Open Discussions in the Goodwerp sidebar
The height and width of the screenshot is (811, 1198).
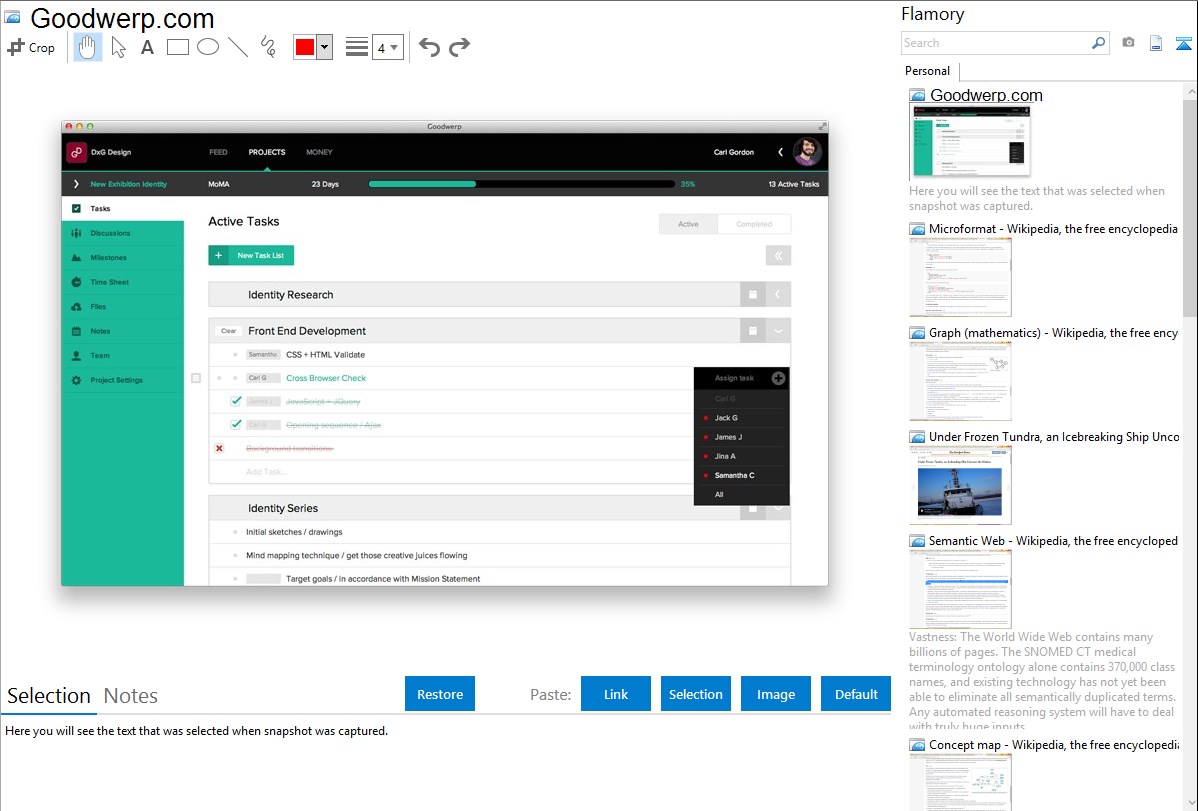click(x=122, y=233)
